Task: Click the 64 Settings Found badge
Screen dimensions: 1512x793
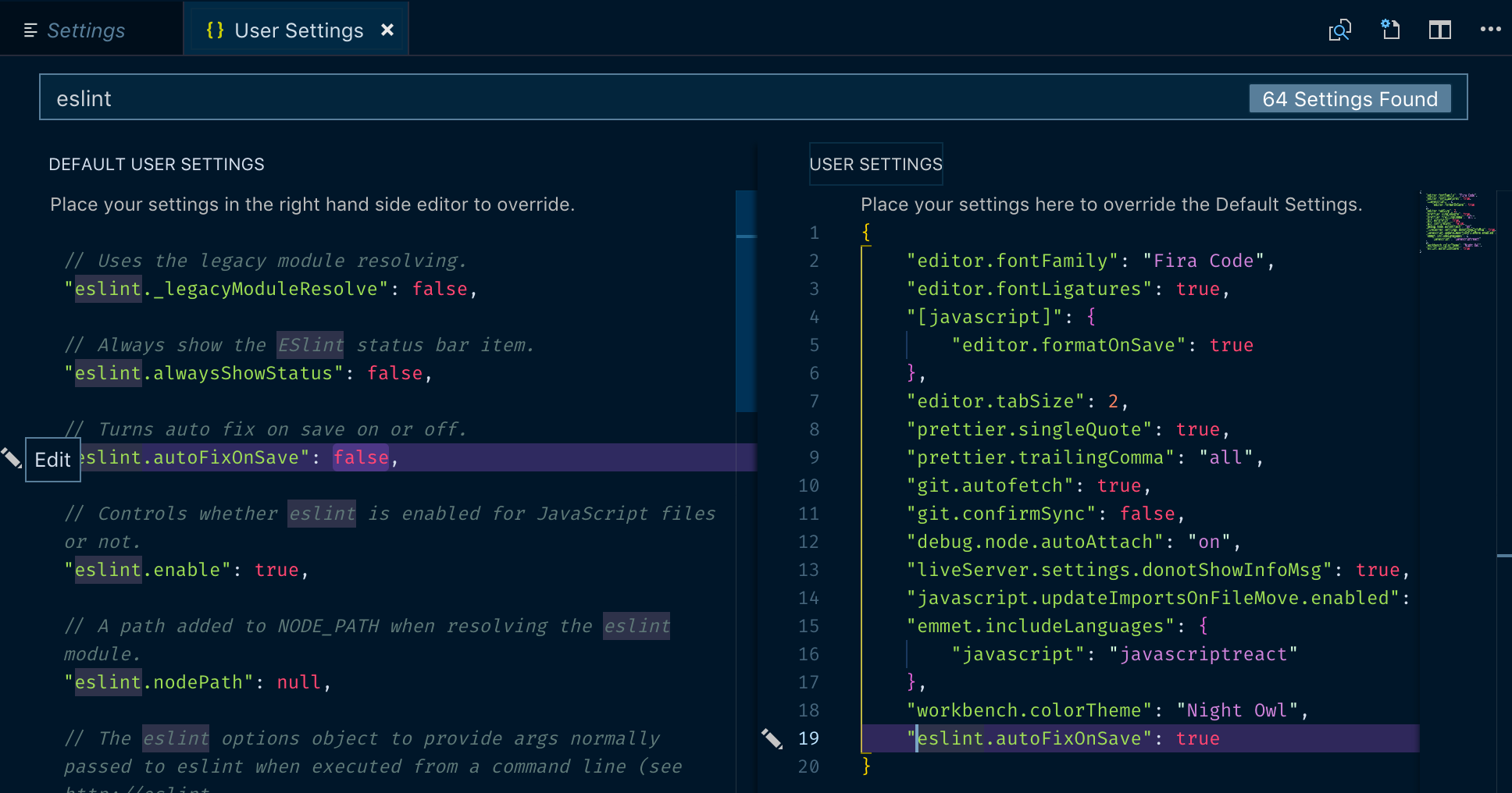Action: click(1350, 98)
